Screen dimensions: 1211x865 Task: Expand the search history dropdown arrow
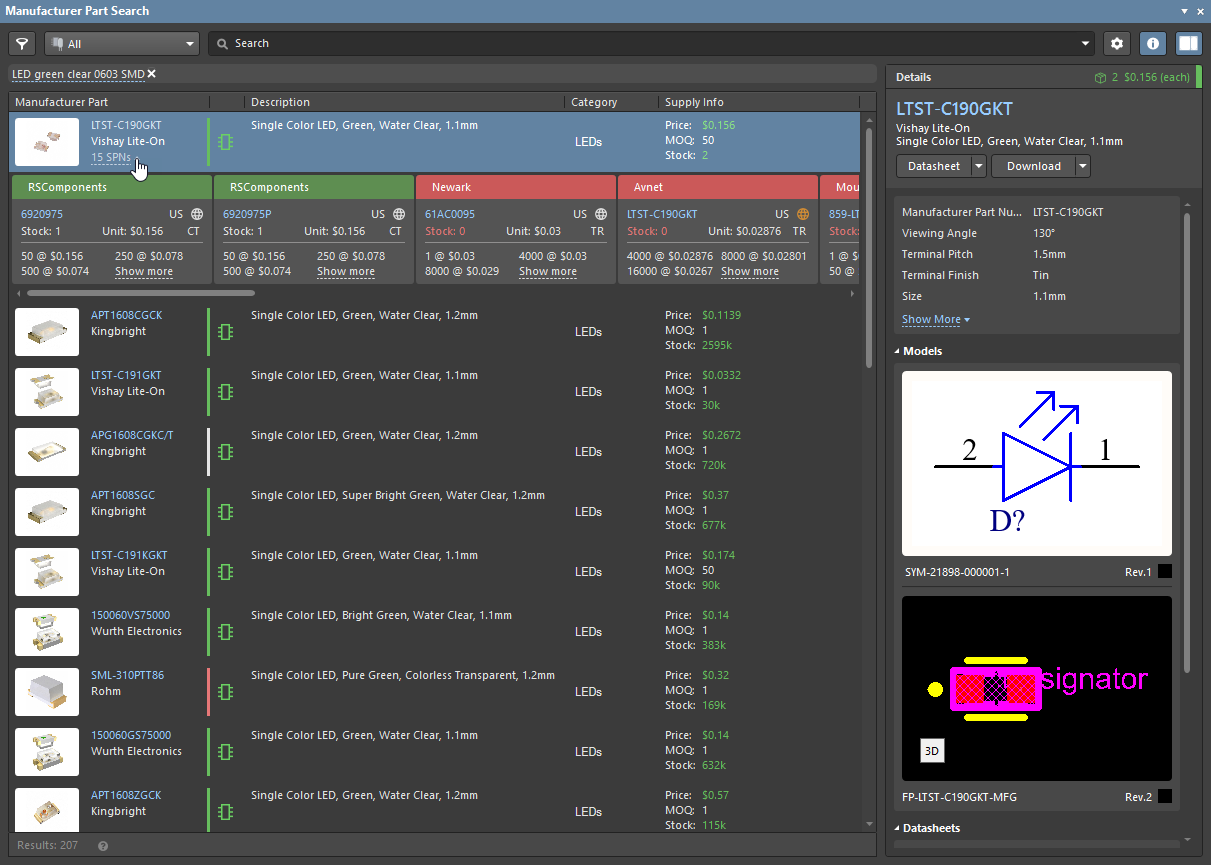pyautogui.click(x=1086, y=44)
